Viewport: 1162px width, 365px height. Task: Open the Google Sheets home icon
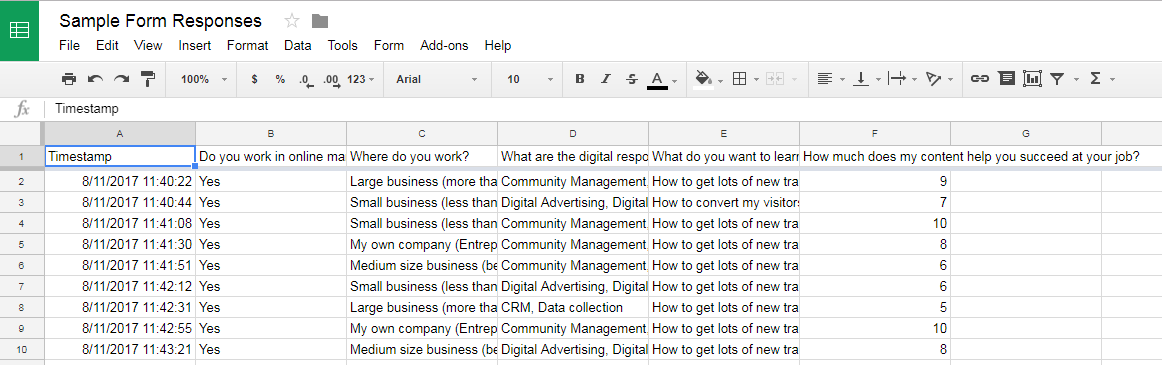tap(19, 31)
